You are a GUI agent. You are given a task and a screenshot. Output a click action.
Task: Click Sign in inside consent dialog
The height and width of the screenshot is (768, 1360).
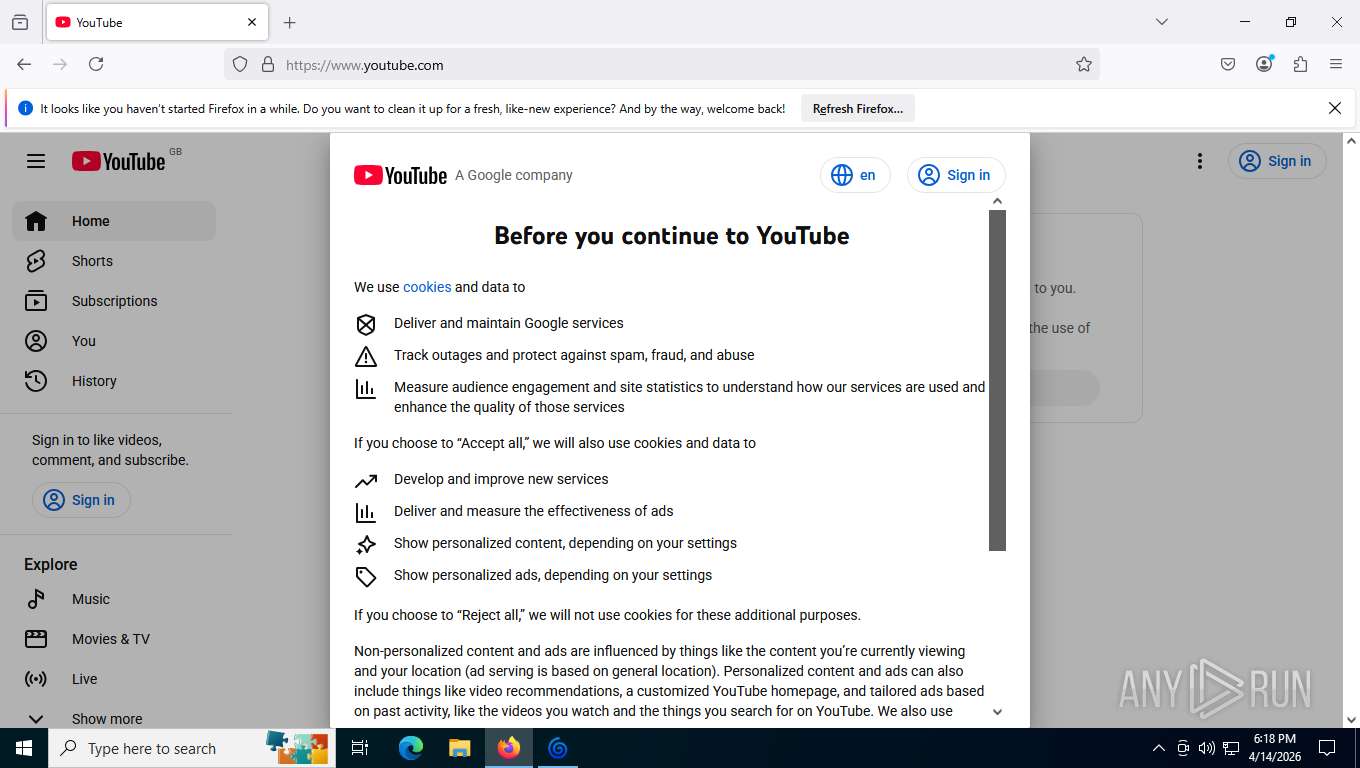click(x=956, y=175)
